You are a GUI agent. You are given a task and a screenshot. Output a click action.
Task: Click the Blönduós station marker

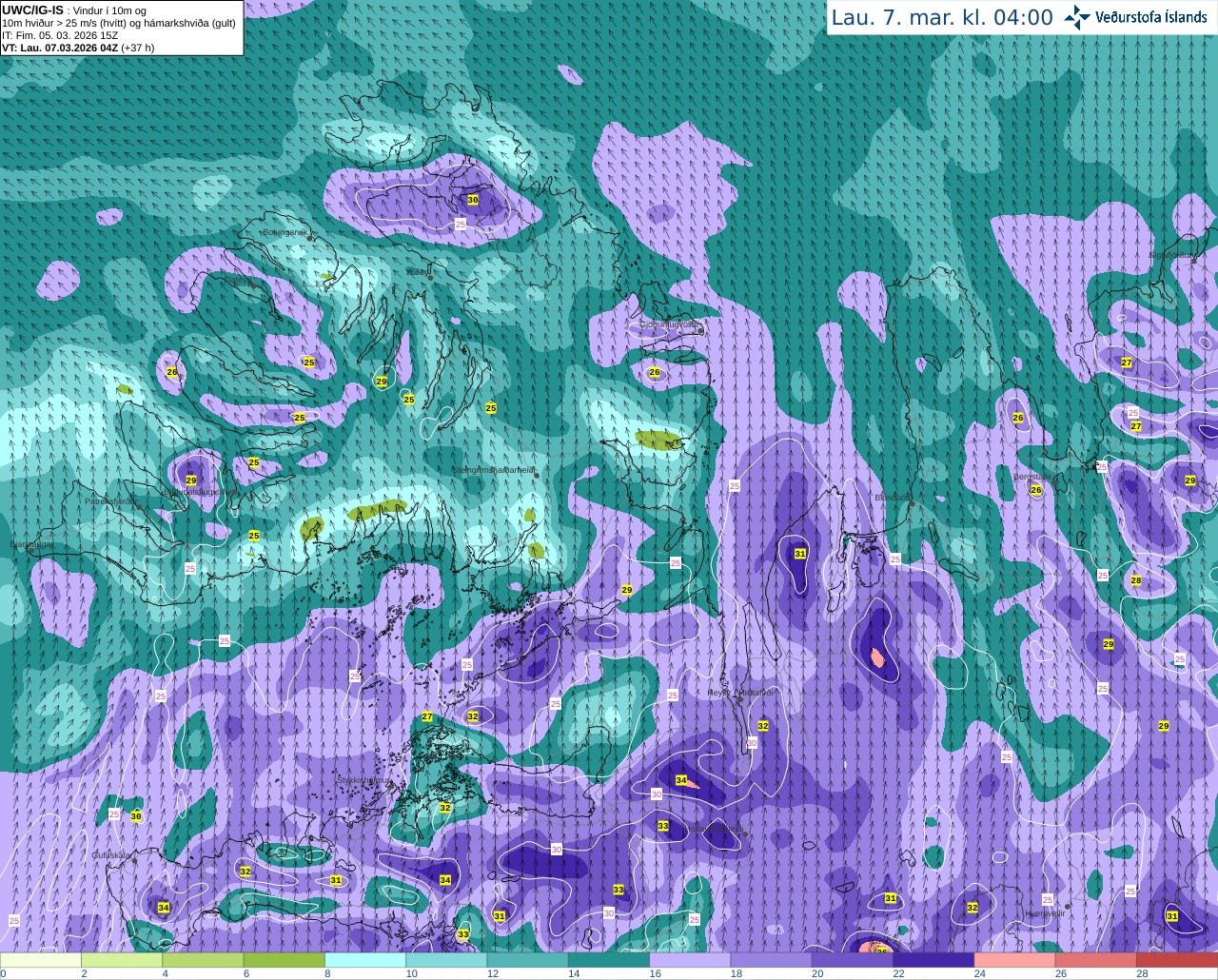tap(911, 504)
